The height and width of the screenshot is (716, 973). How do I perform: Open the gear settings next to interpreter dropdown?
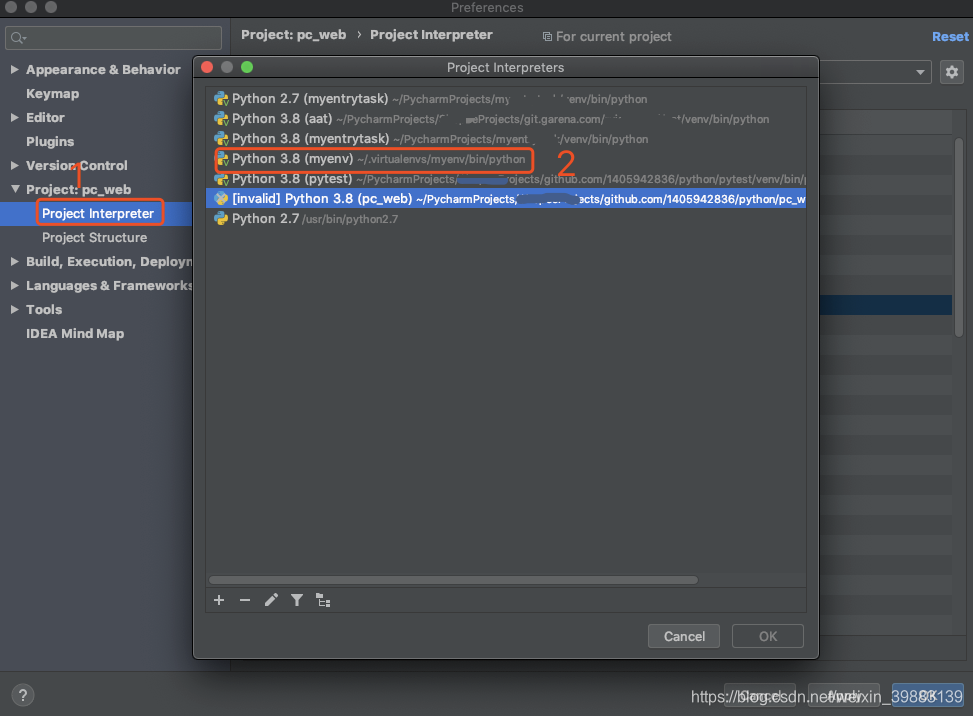(x=952, y=73)
